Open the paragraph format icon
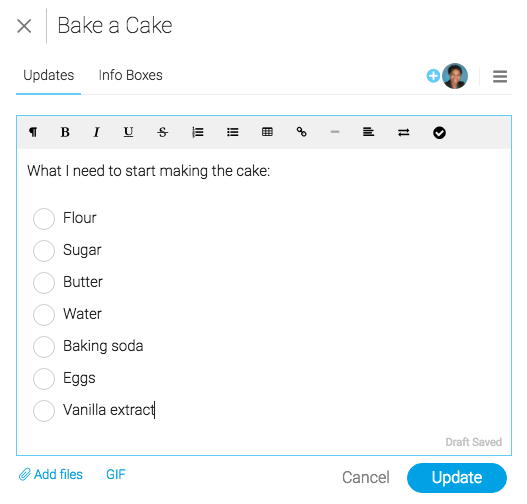Screen dimensions: 527x504 point(33,132)
